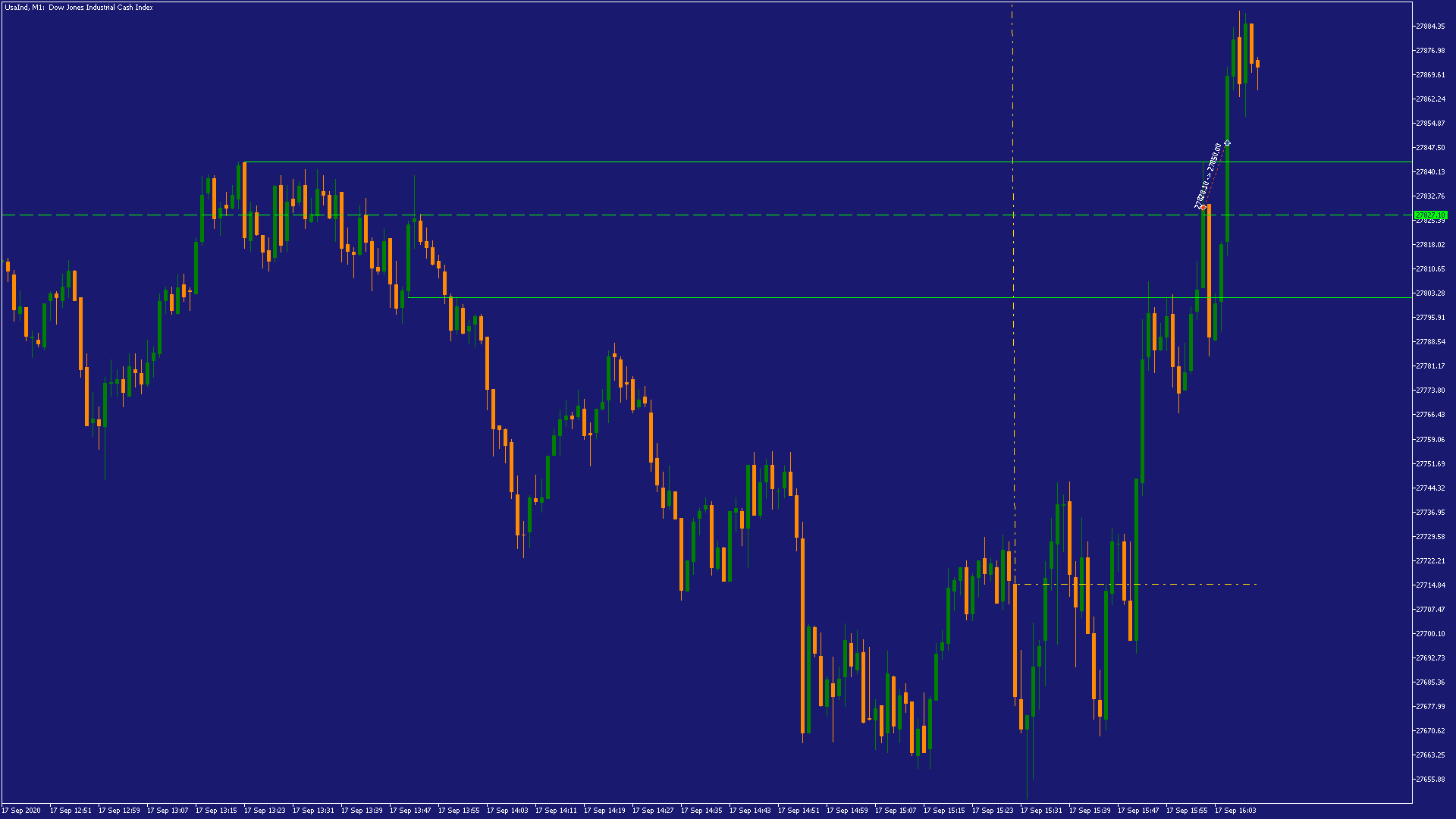Image resolution: width=1456 pixels, height=819 pixels.
Task: Select the dotted trade line between arrows
Action: point(1215,175)
